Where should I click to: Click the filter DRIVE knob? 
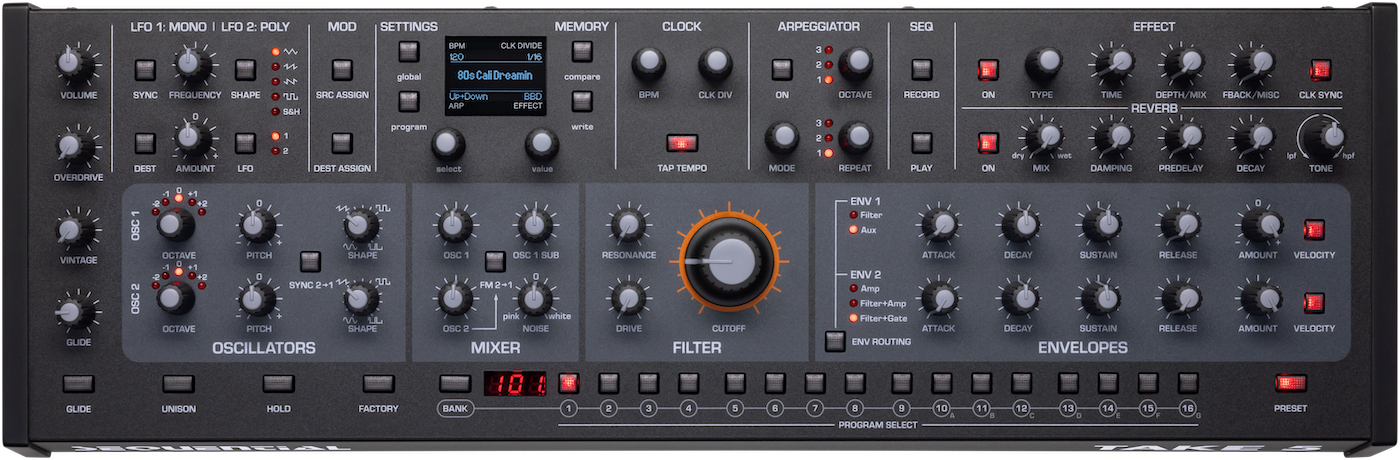[x=628, y=299]
